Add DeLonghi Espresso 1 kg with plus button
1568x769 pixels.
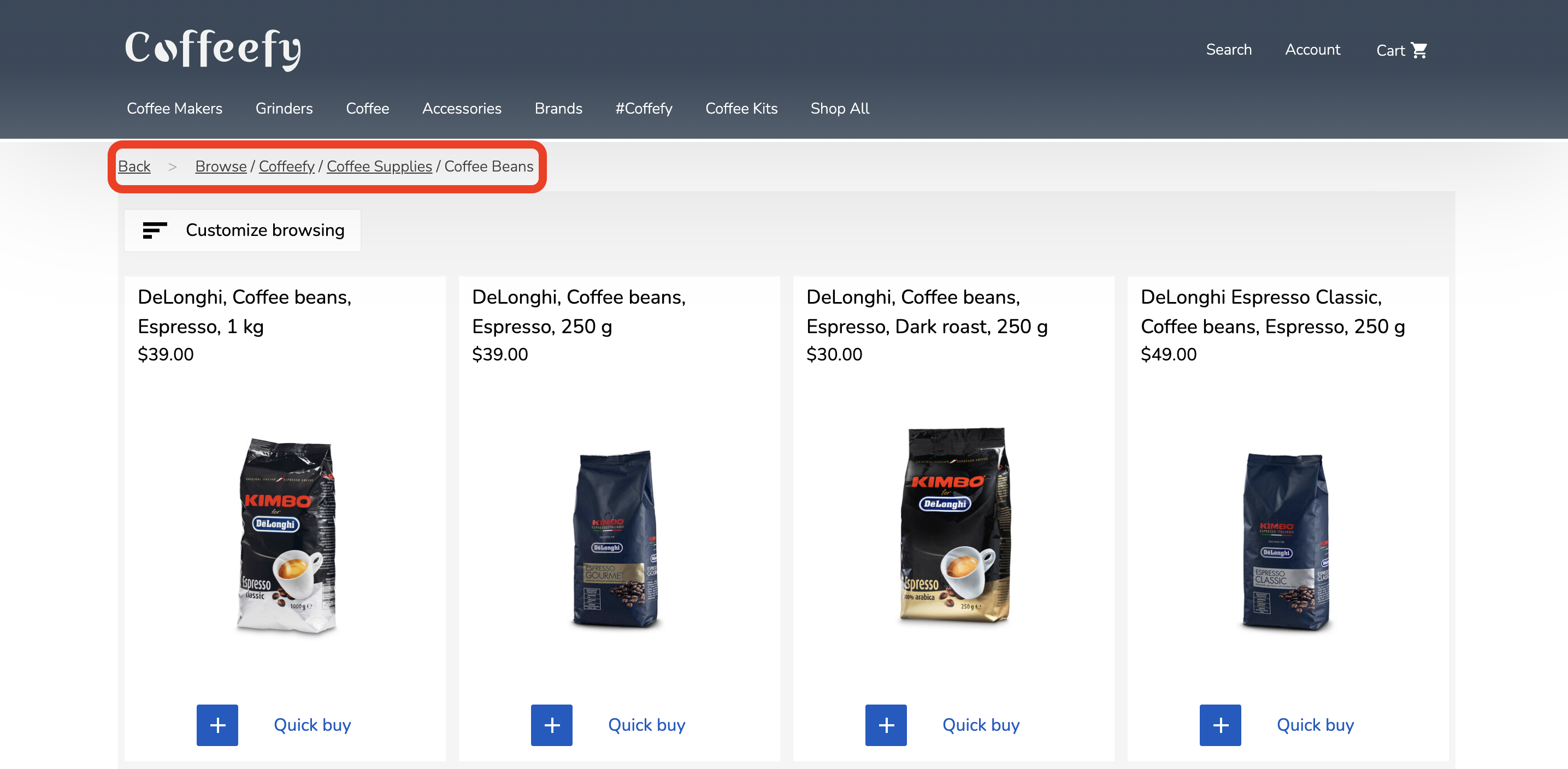(x=217, y=725)
